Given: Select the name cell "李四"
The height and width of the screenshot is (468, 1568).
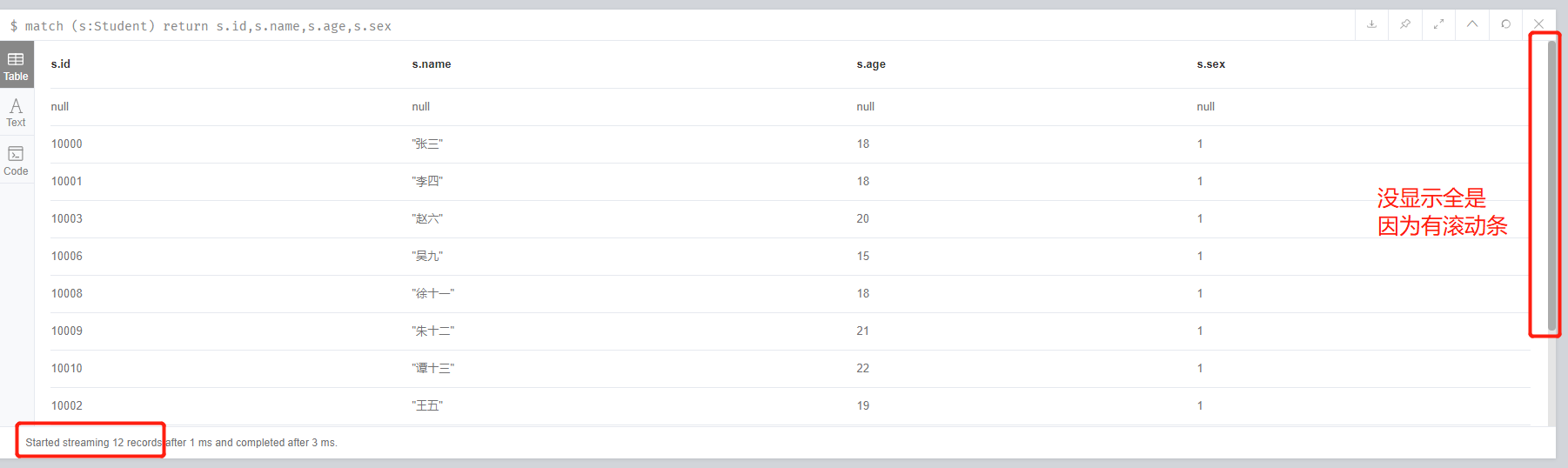Looking at the screenshot, I should pos(427,182).
